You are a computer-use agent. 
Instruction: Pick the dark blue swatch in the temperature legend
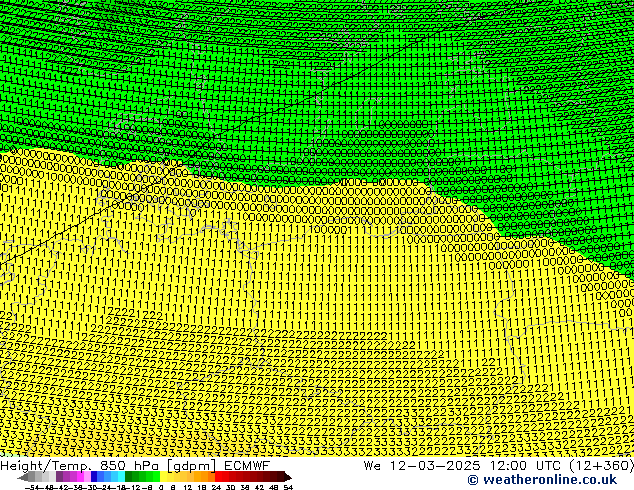click(94, 476)
